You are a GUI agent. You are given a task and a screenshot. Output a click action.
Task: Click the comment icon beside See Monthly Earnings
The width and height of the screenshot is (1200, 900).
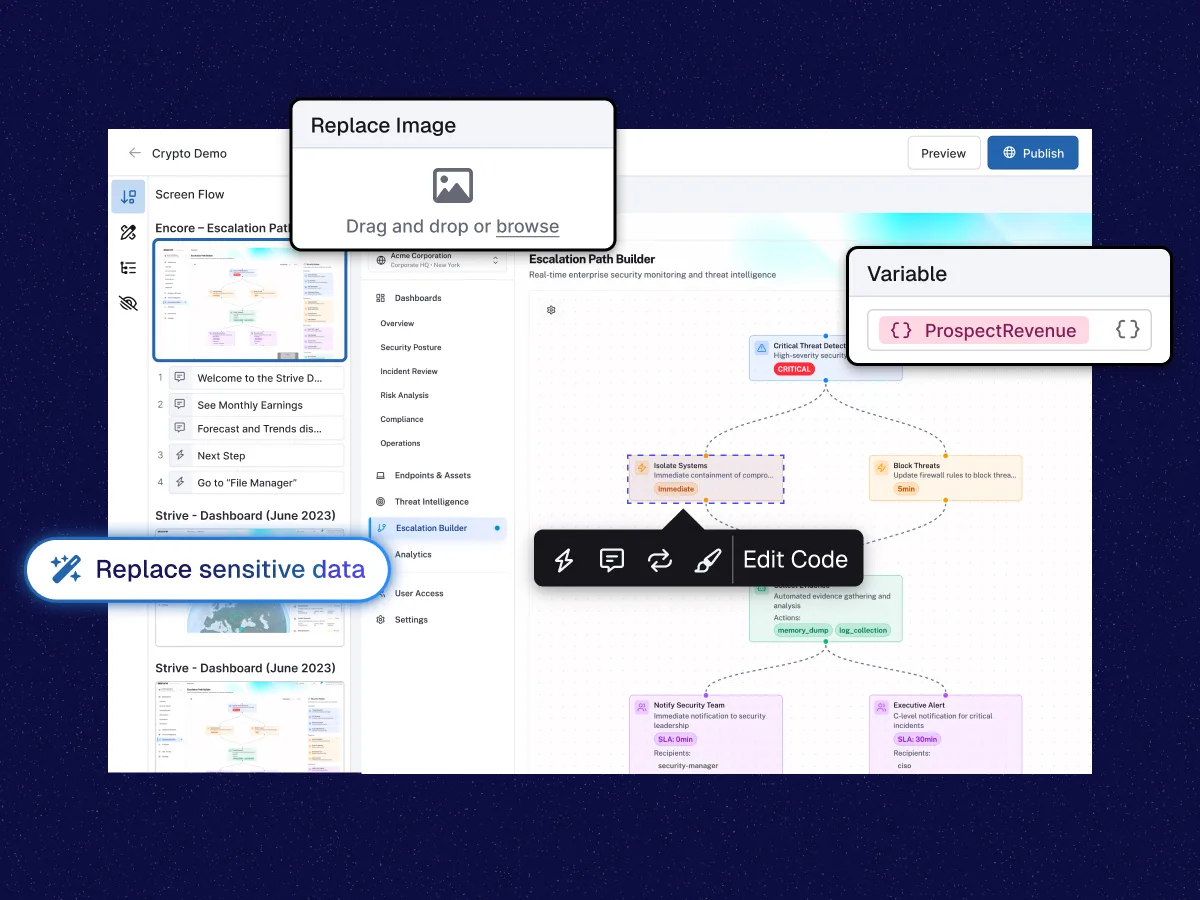tap(180, 405)
